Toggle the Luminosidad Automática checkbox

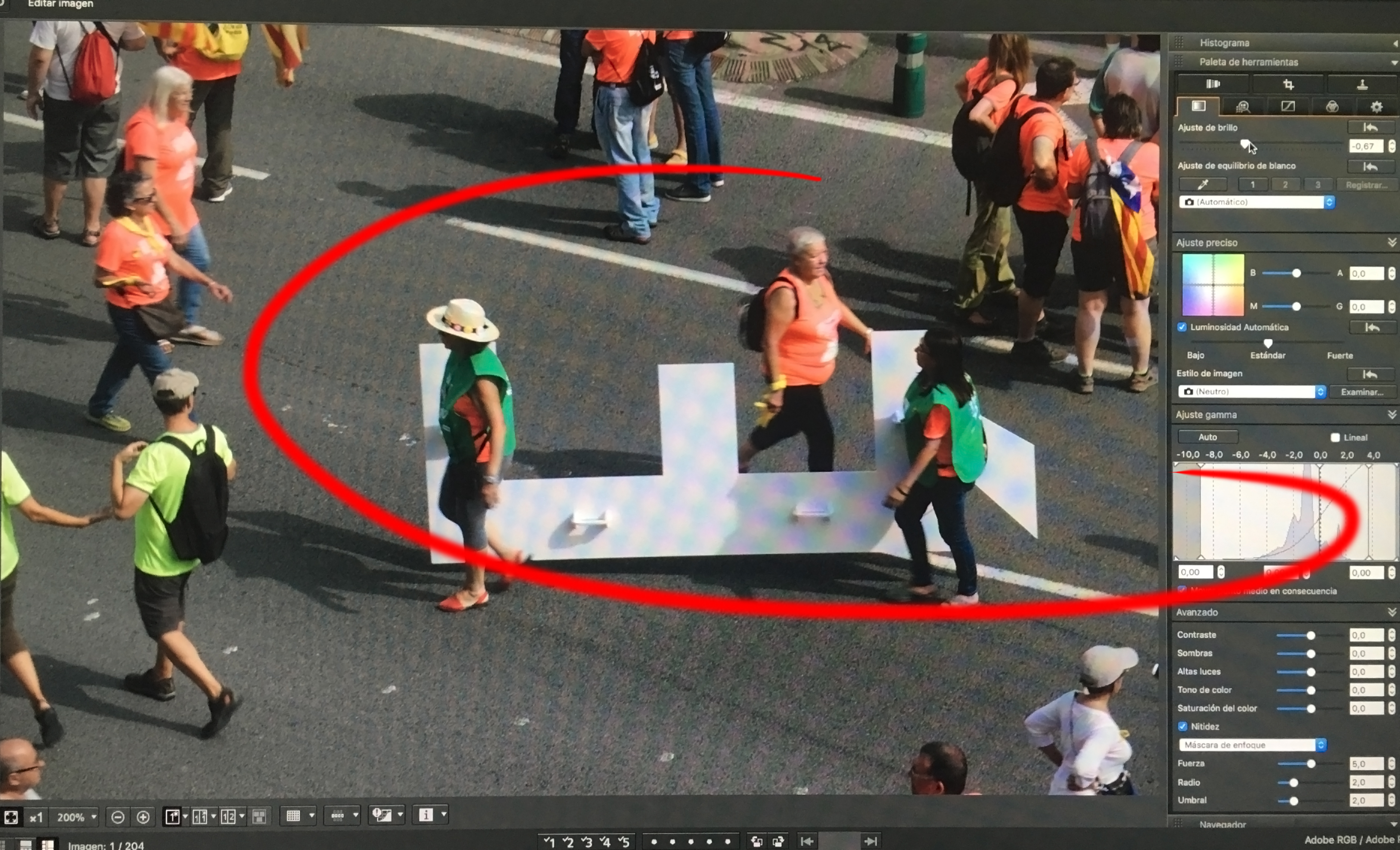coord(1182,327)
